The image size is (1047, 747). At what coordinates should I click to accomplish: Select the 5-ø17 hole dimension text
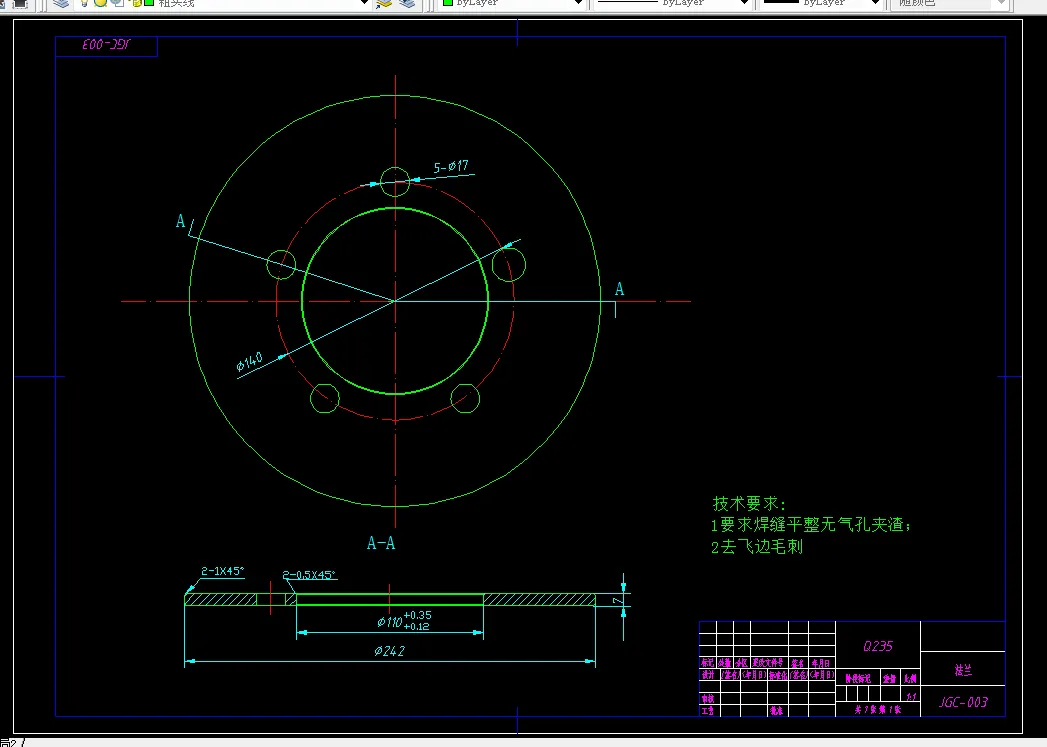click(x=451, y=166)
